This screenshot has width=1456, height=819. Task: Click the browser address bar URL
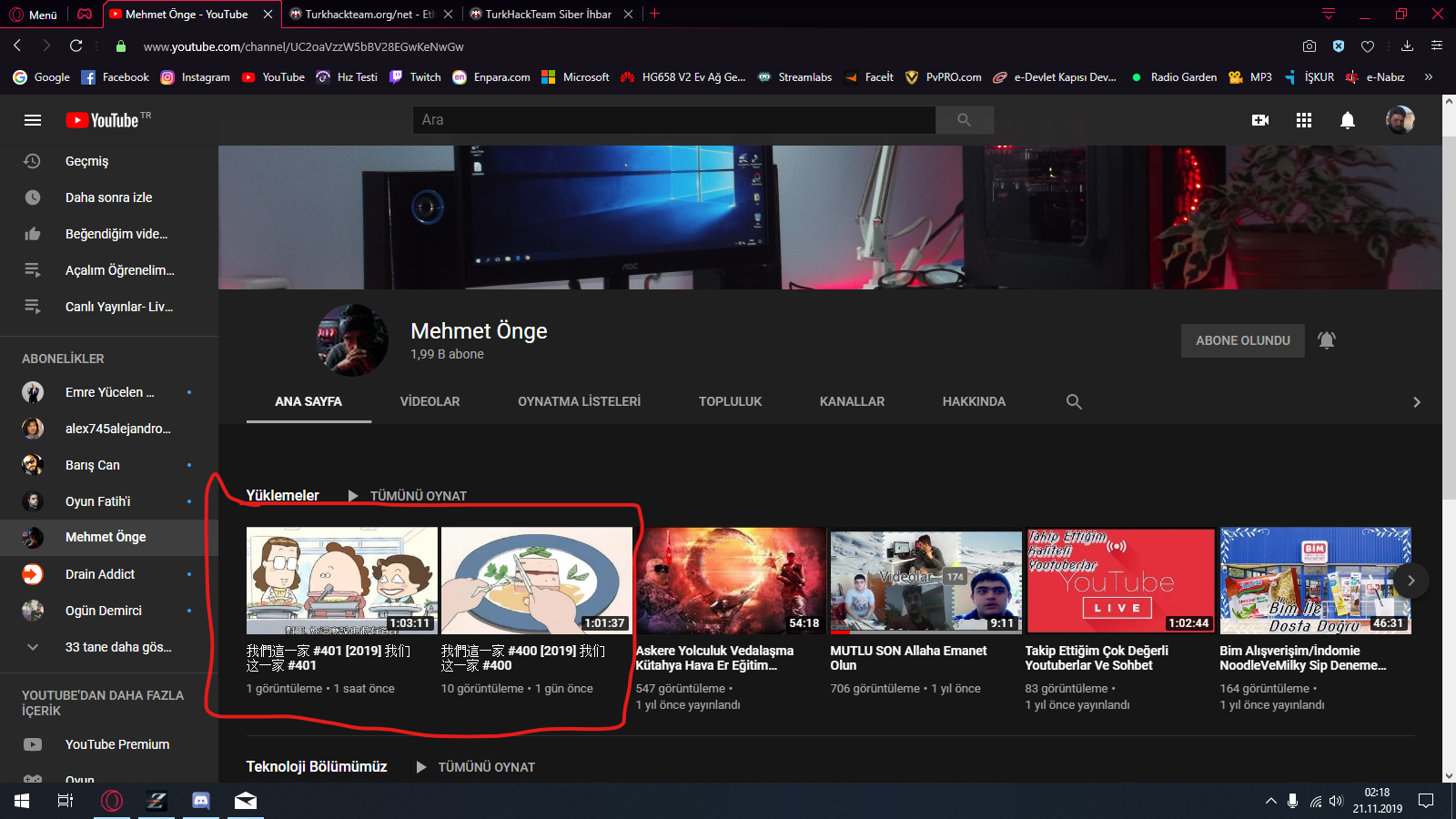[x=304, y=46]
